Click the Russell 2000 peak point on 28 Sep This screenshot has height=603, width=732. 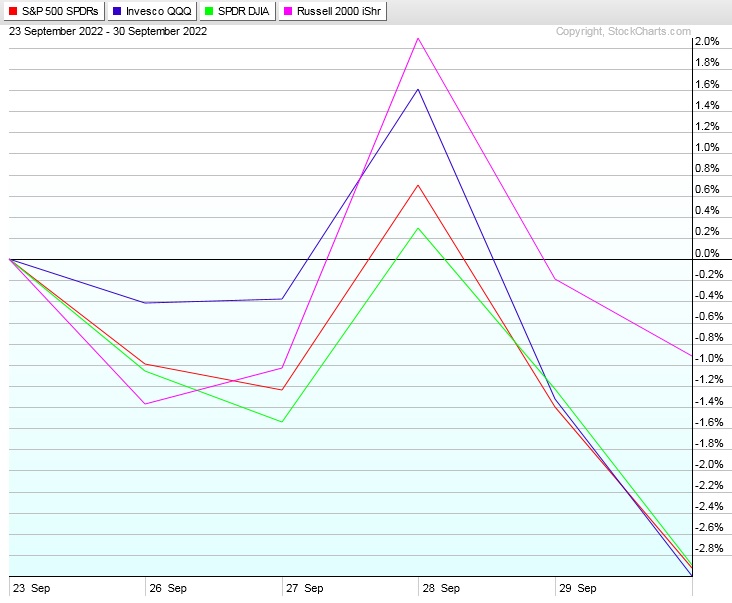[x=418, y=38]
